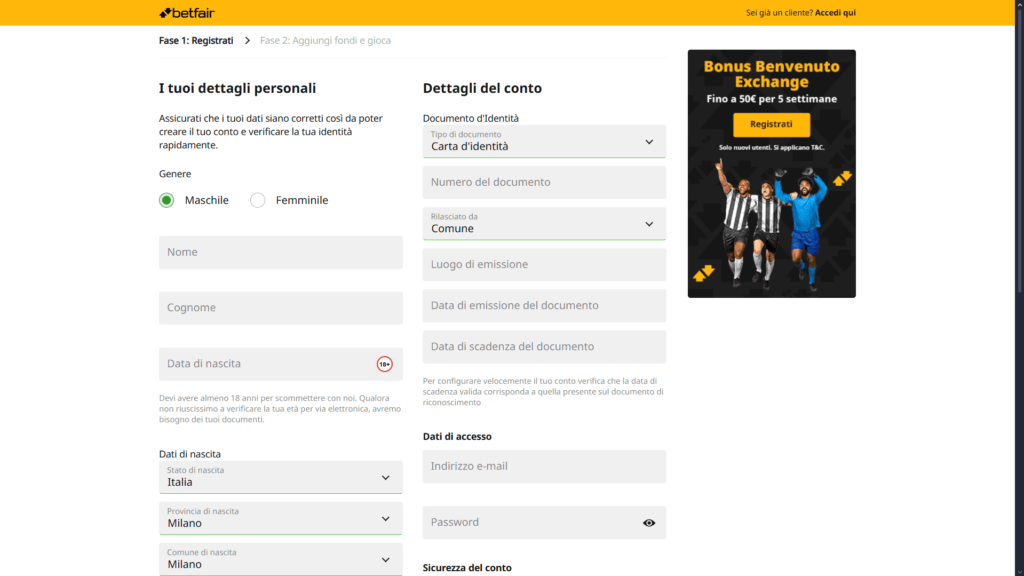
Task: Open the Provincia di nascita dropdown
Action: click(386, 518)
